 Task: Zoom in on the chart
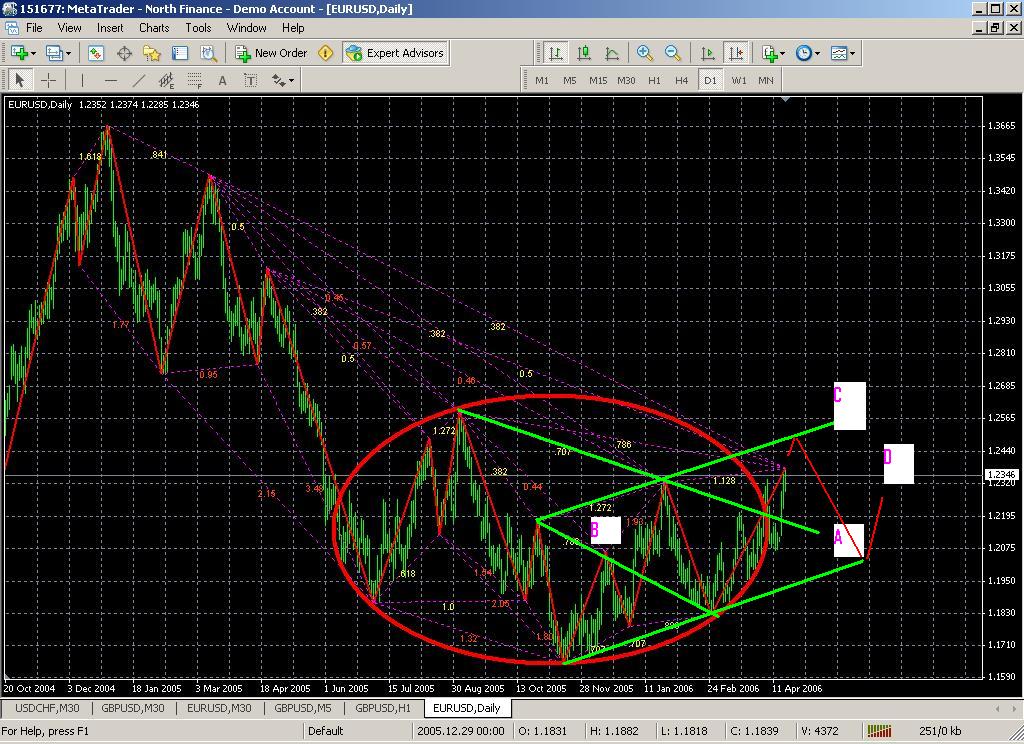point(645,54)
